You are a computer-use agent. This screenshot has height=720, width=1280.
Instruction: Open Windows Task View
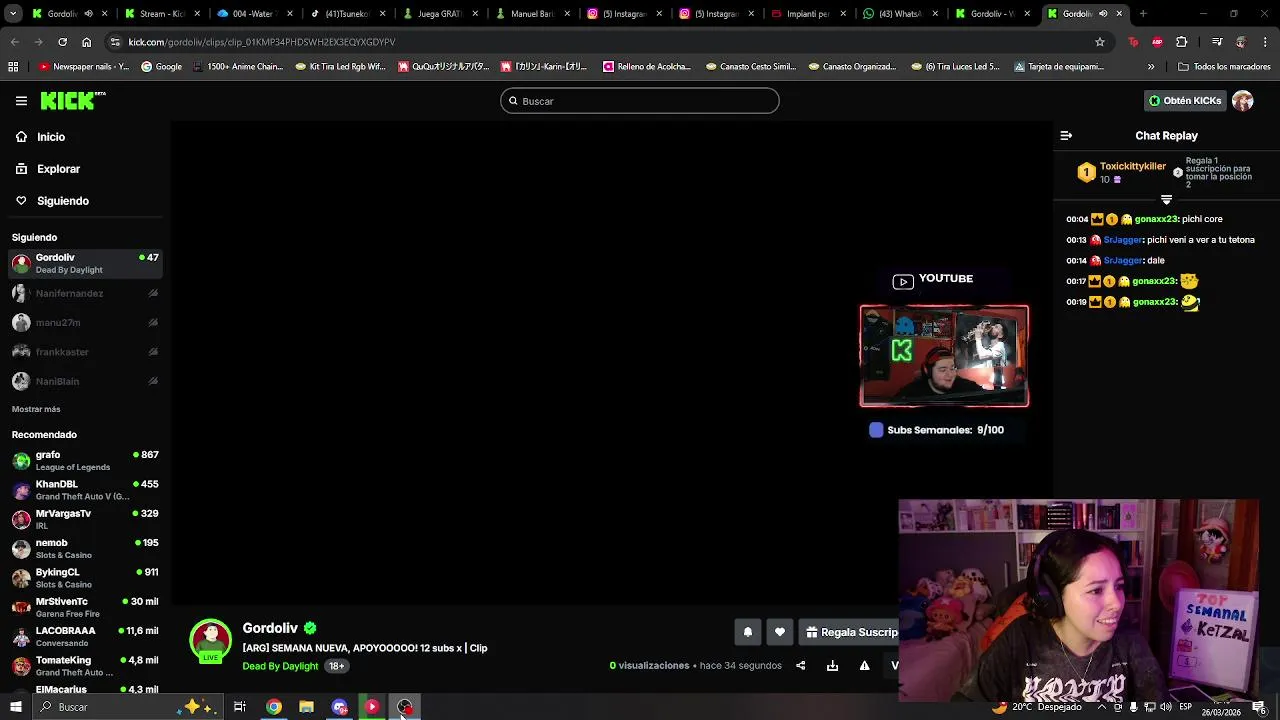[x=240, y=707]
